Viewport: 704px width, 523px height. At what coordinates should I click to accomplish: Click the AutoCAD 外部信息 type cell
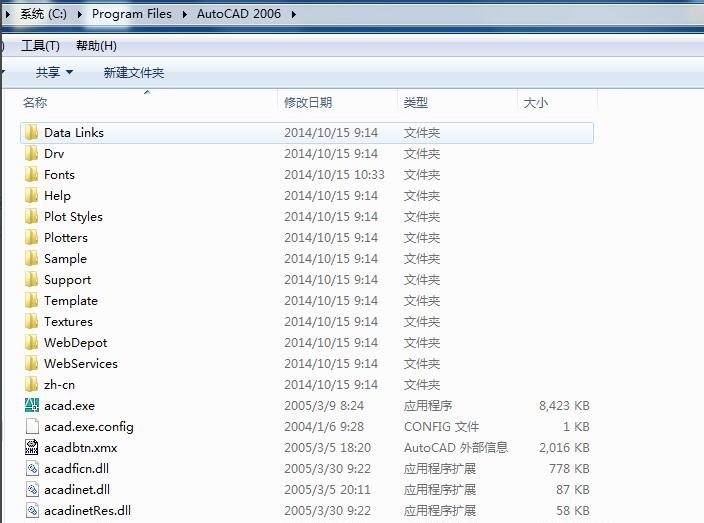point(456,448)
